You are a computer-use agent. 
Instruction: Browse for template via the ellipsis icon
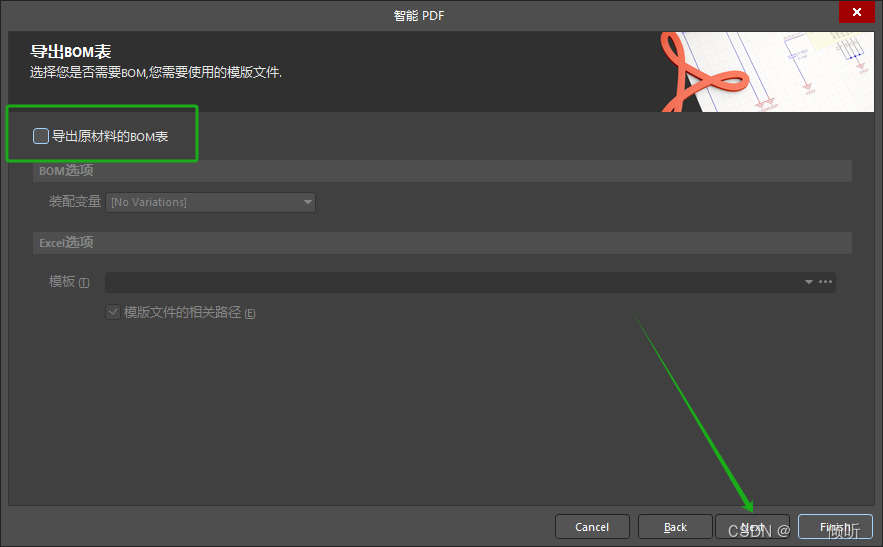[826, 282]
